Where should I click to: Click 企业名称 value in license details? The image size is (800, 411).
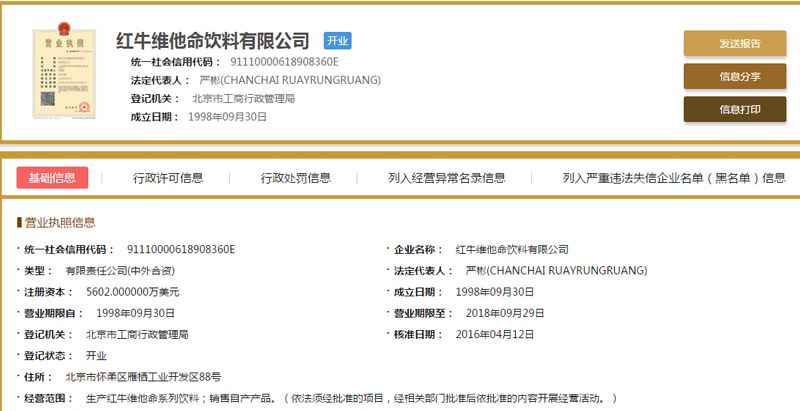512,249
